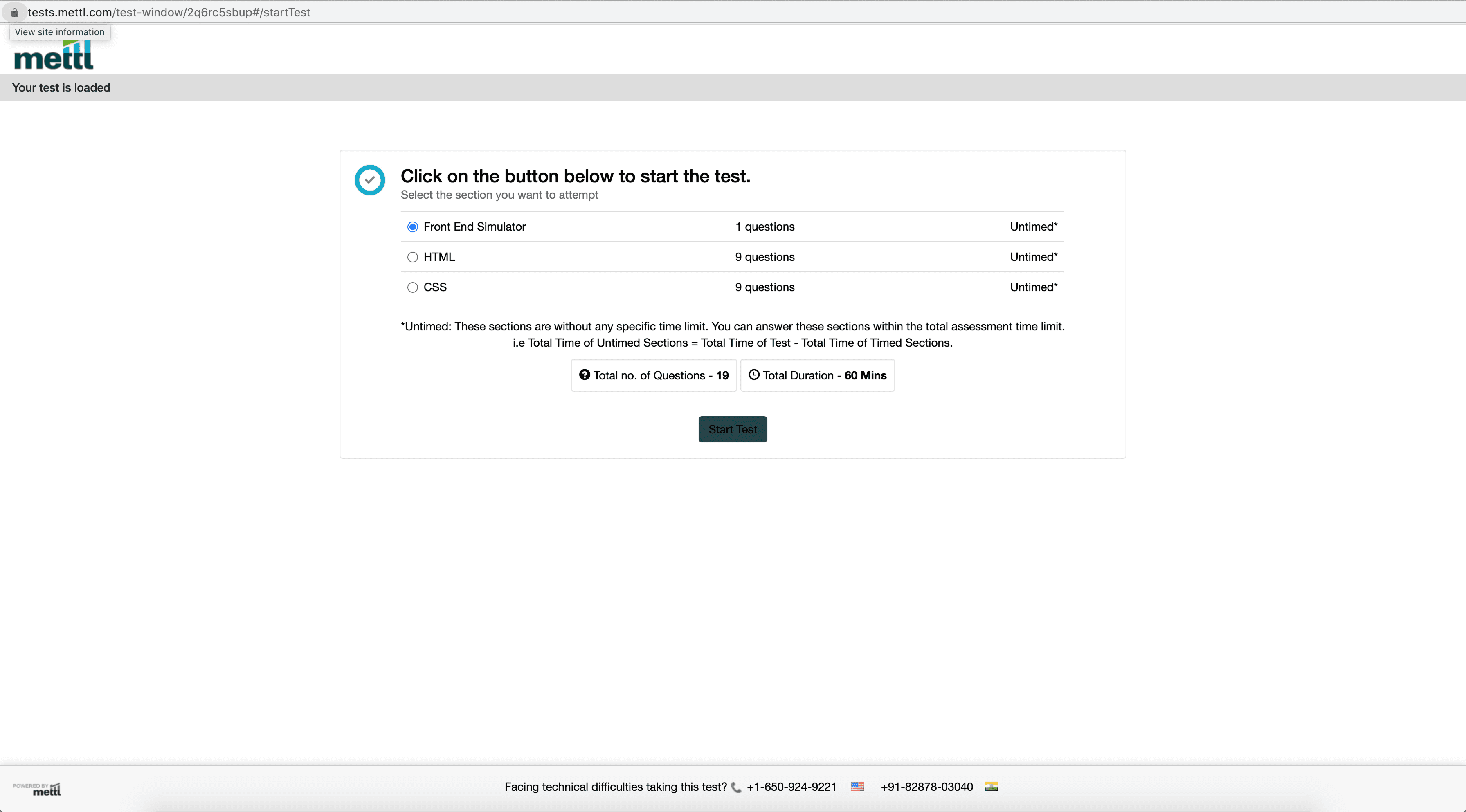
Task: Click the US support number +1-650-924-9221
Action: tap(791, 787)
